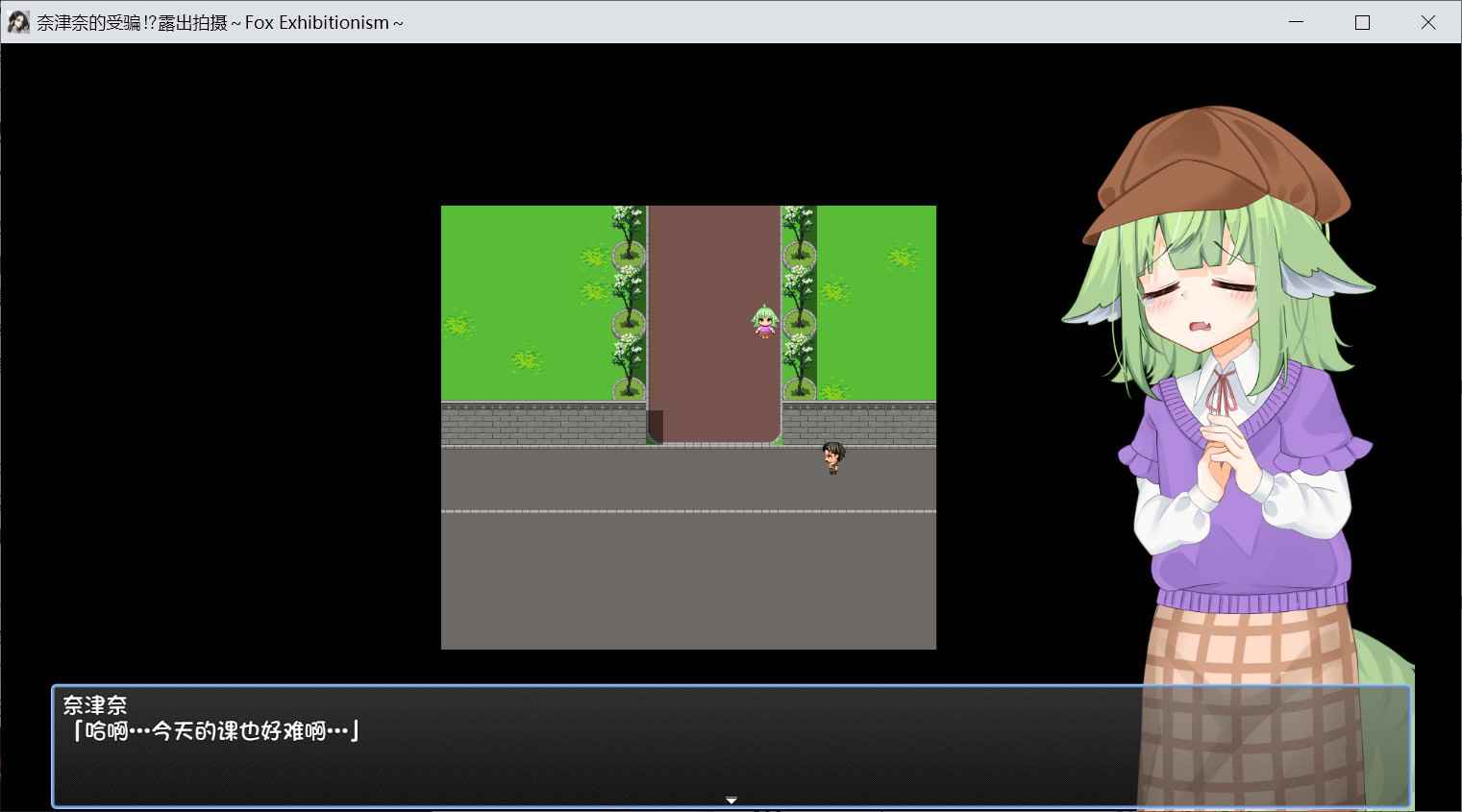Click the window title text in the title bar

pos(220,22)
